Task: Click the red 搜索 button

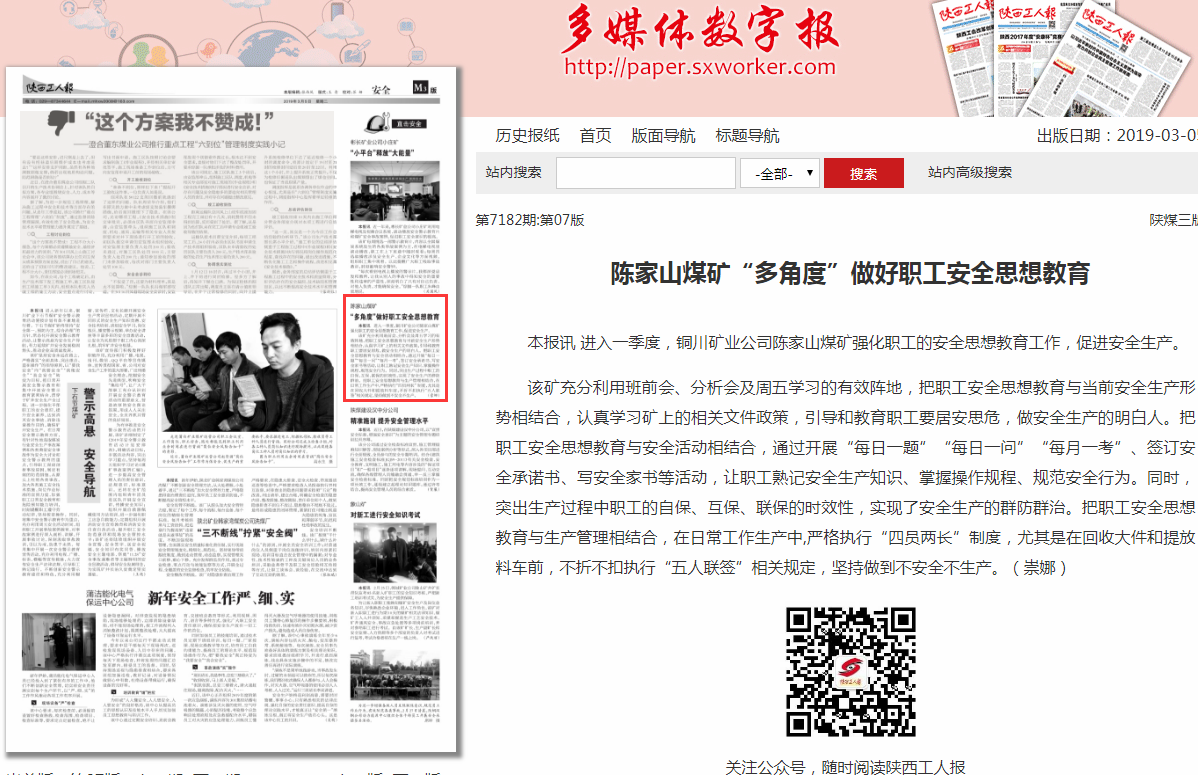Action: tap(863, 174)
